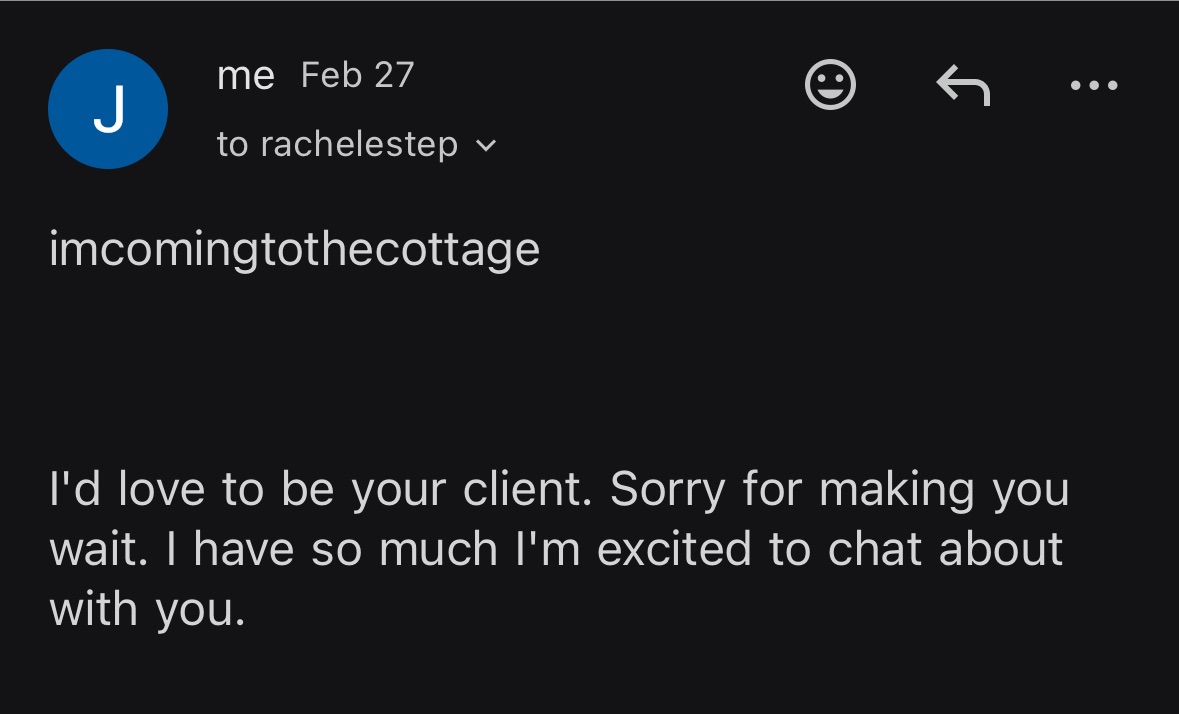Click the word "with" on last line
The height and width of the screenshot is (714, 1179).
[x=93, y=607]
